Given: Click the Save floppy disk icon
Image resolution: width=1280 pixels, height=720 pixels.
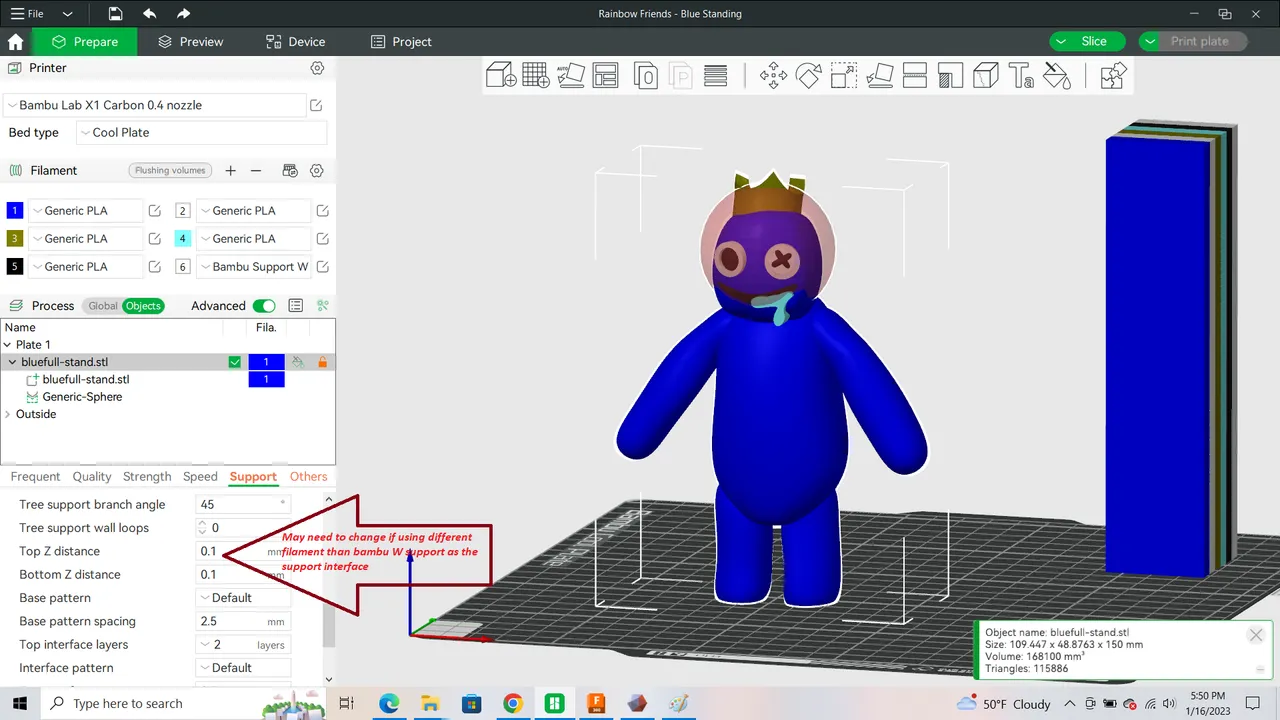Looking at the screenshot, I should (x=116, y=14).
